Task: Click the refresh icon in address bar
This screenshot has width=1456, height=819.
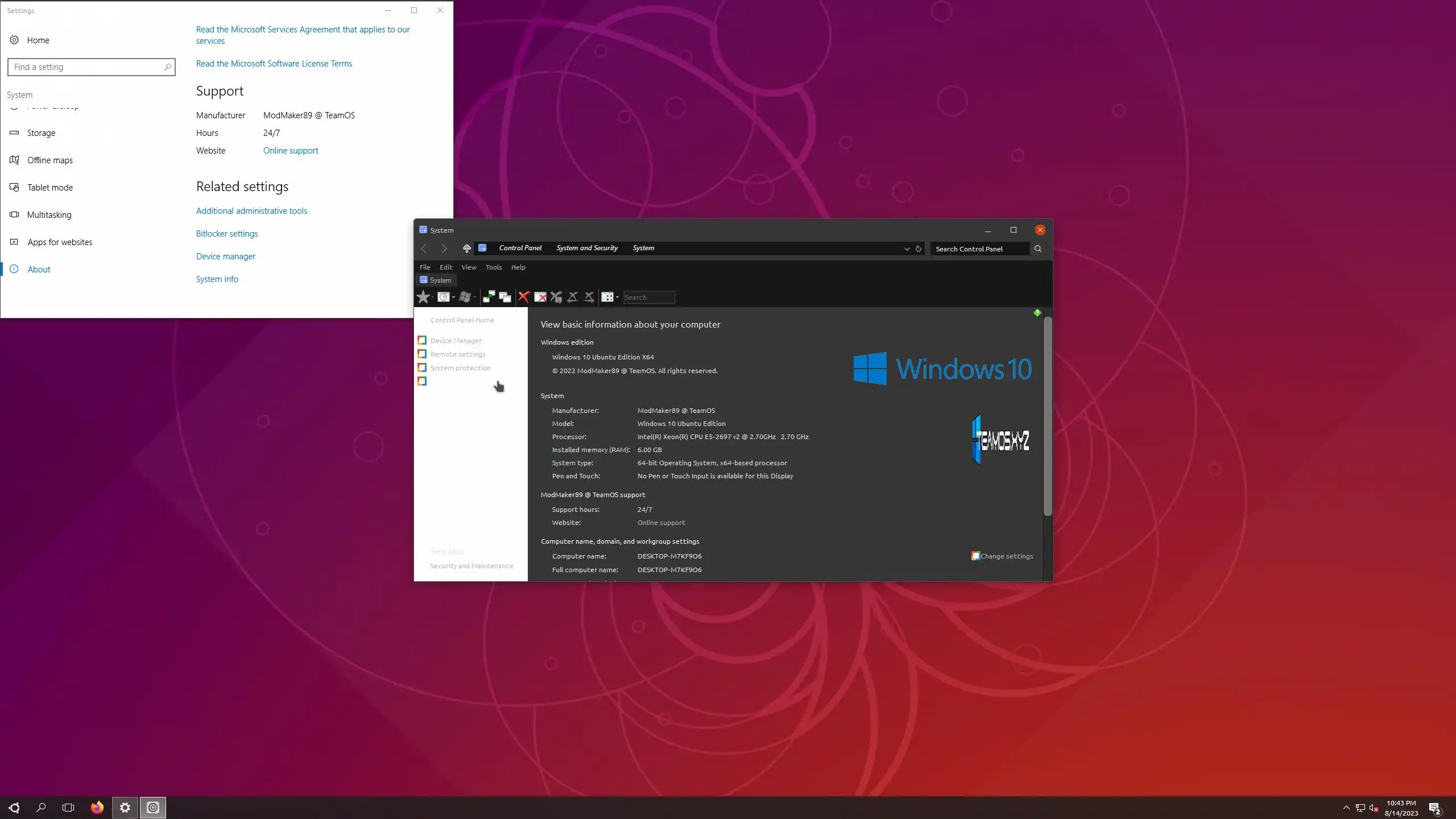Action: 918,249
